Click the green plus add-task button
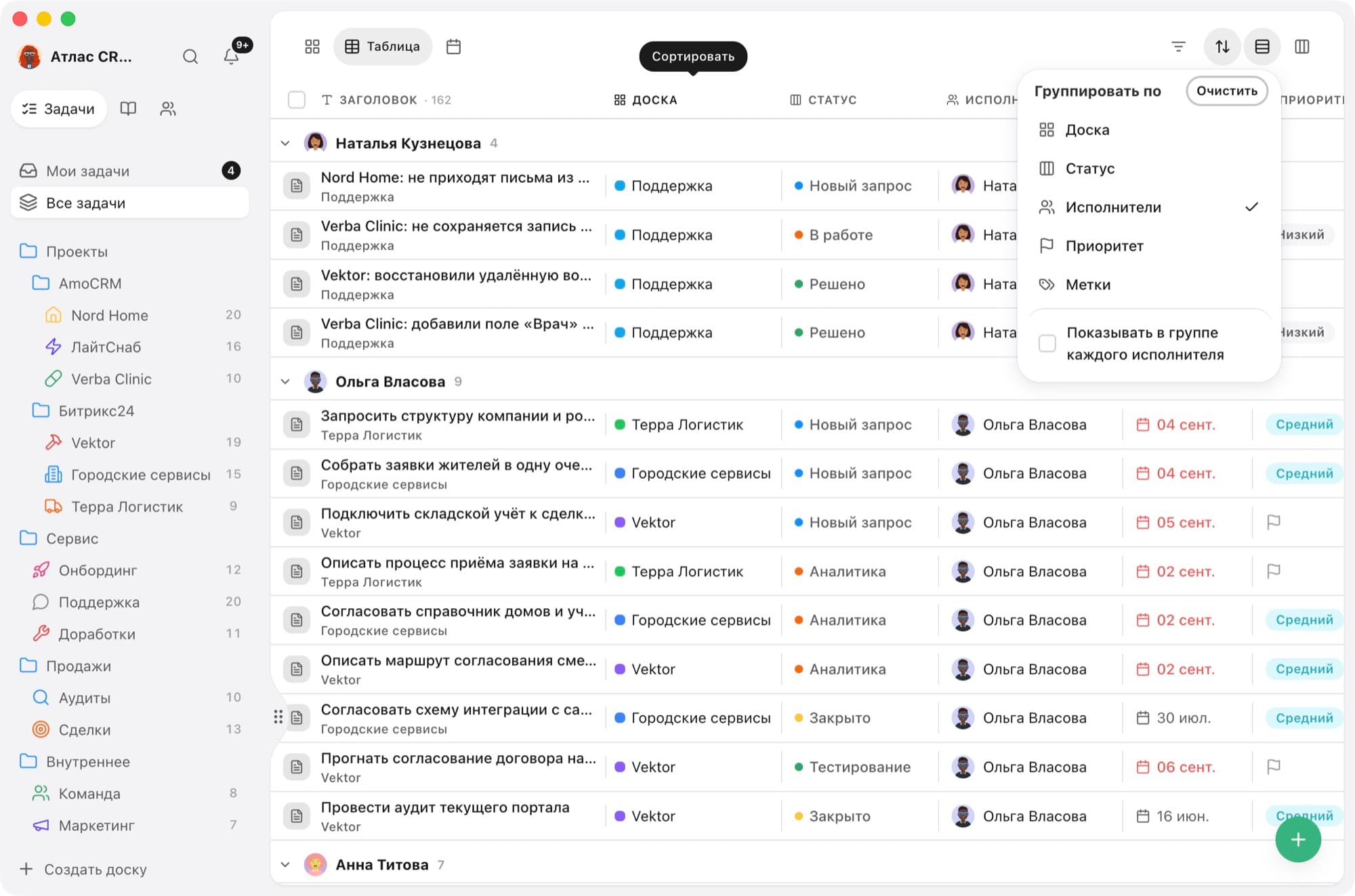The height and width of the screenshot is (896, 1355). pos(1298,840)
